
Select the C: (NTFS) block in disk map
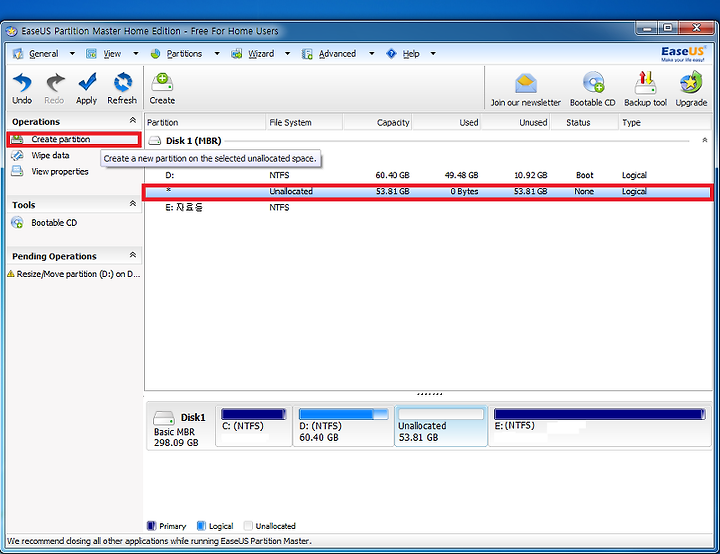(254, 426)
